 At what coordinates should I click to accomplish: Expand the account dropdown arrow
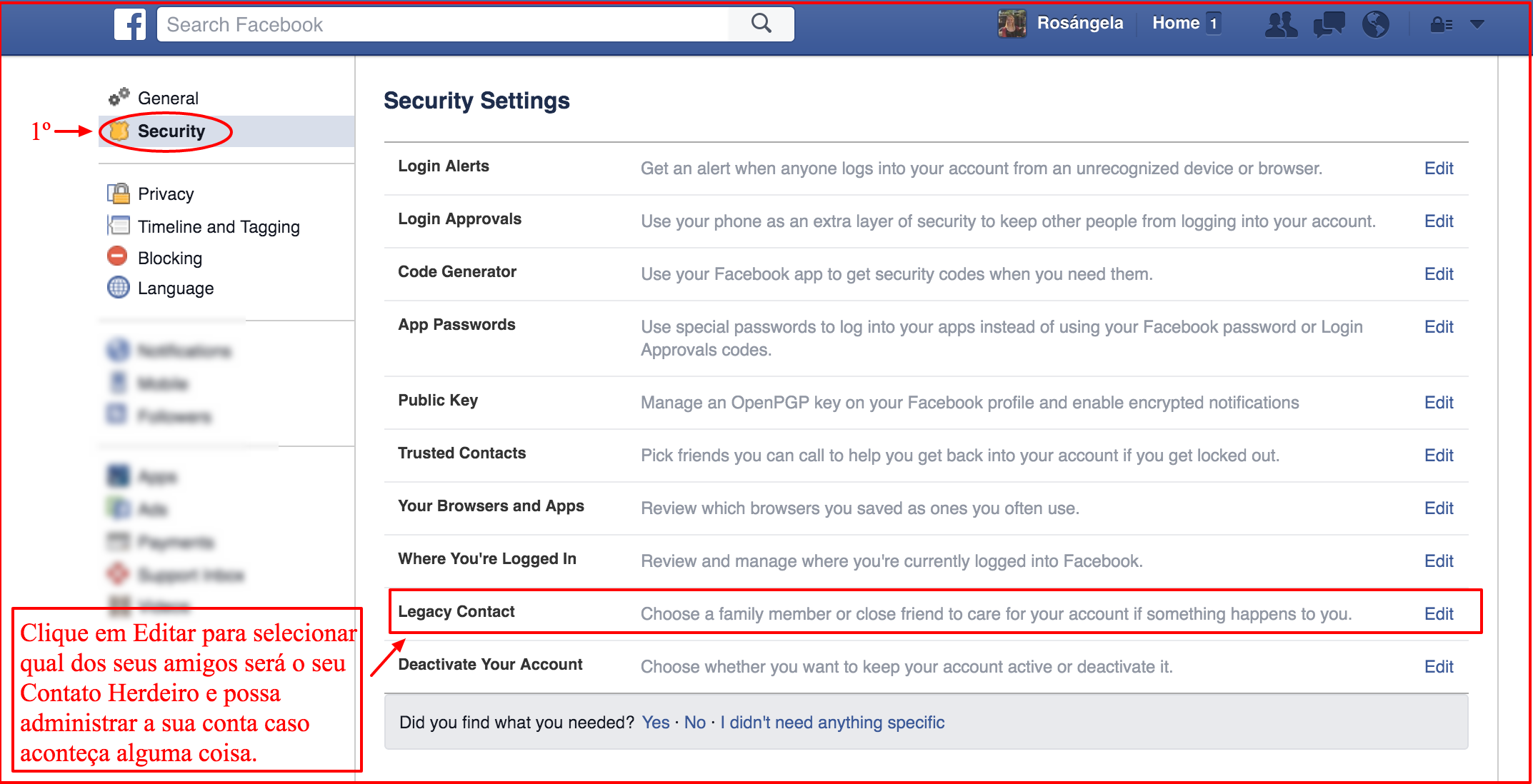[x=1477, y=24]
